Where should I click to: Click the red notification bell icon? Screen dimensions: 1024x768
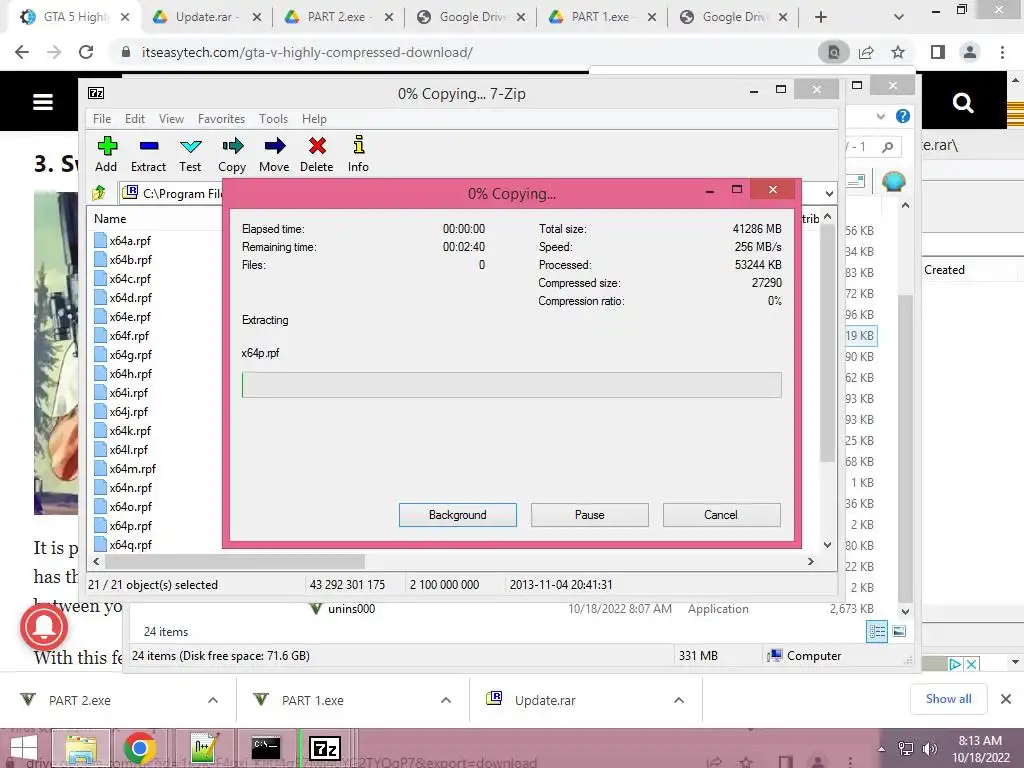click(x=44, y=627)
